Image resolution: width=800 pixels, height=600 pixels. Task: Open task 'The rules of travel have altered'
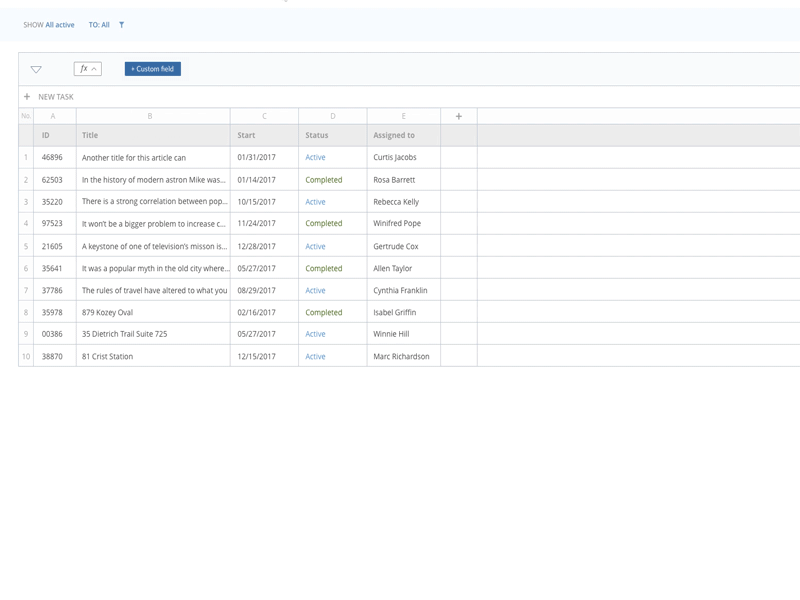click(x=155, y=290)
